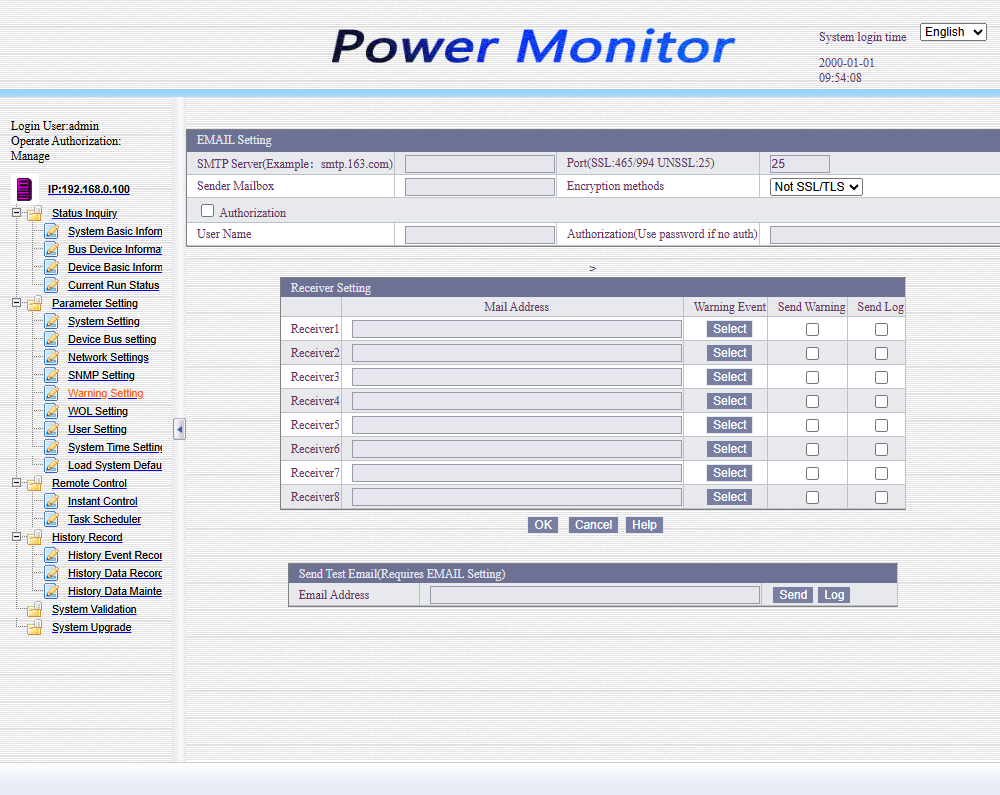
Task: Enable the Authorization checkbox
Action: [208, 211]
